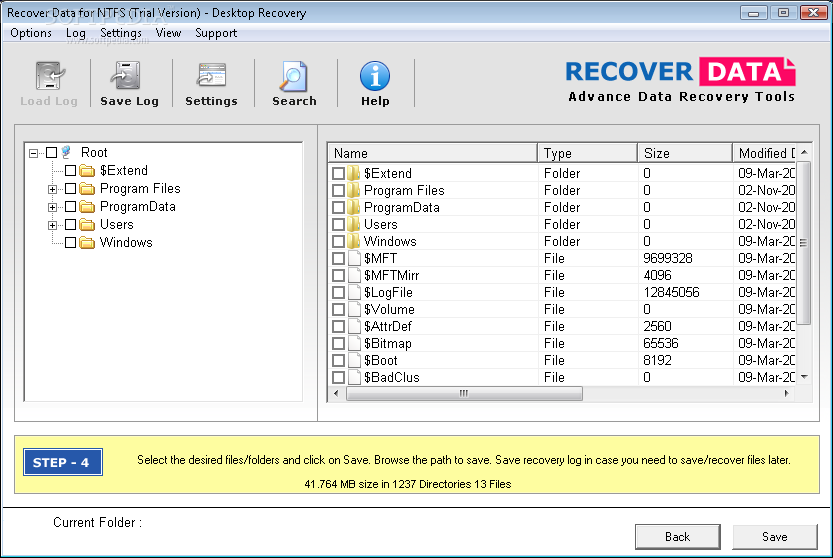Click the 65536 size value
Screen dimensions: 833x558
661,343
